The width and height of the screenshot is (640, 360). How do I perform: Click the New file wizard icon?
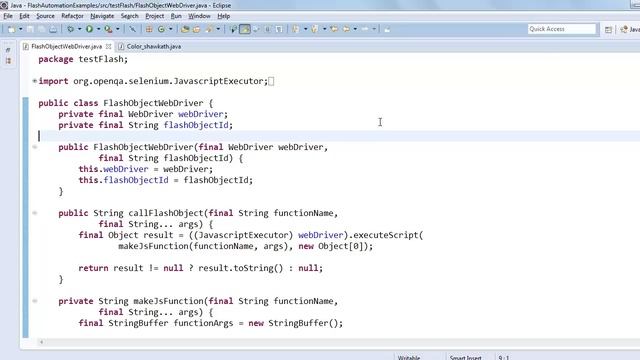tap(11, 29)
